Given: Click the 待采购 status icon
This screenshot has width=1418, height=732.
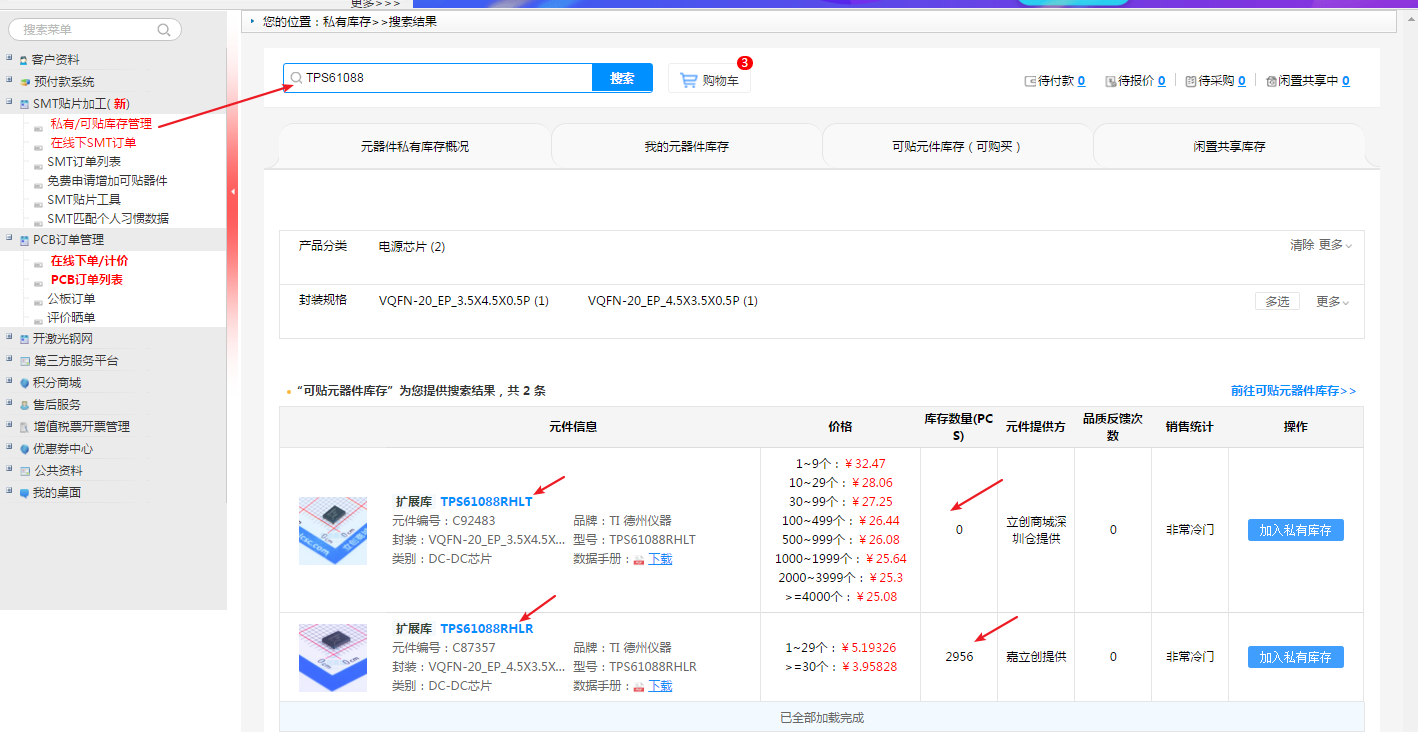Looking at the screenshot, I should coord(1190,81).
